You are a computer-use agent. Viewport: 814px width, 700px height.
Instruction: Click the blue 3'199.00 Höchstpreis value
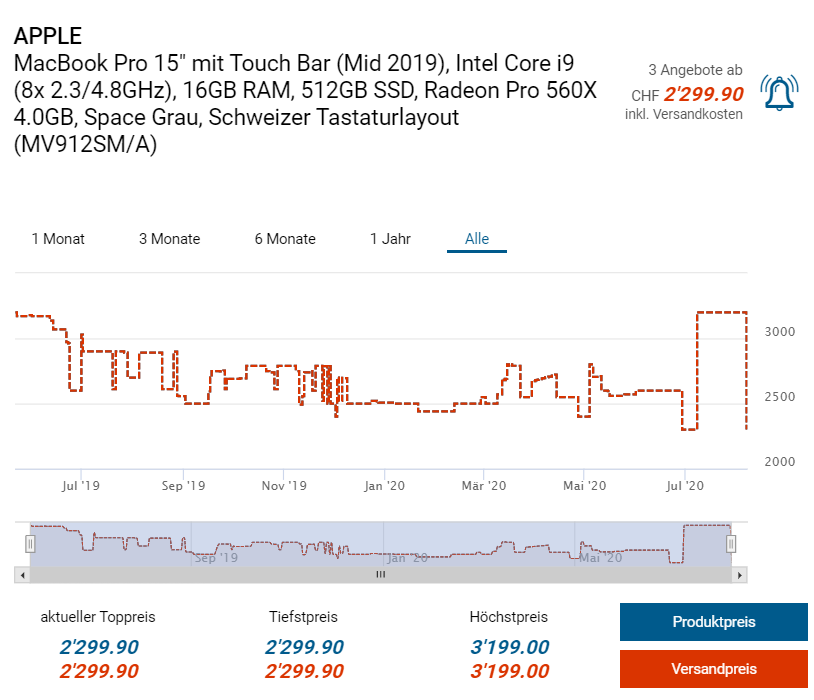click(x=509, y=647)
